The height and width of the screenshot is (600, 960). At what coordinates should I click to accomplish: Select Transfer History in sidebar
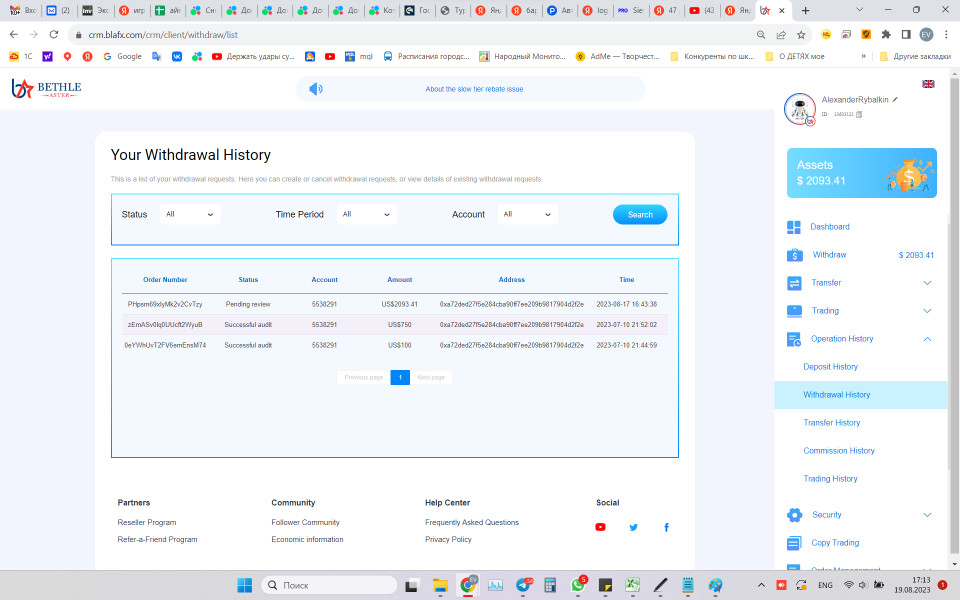[831, 423]
